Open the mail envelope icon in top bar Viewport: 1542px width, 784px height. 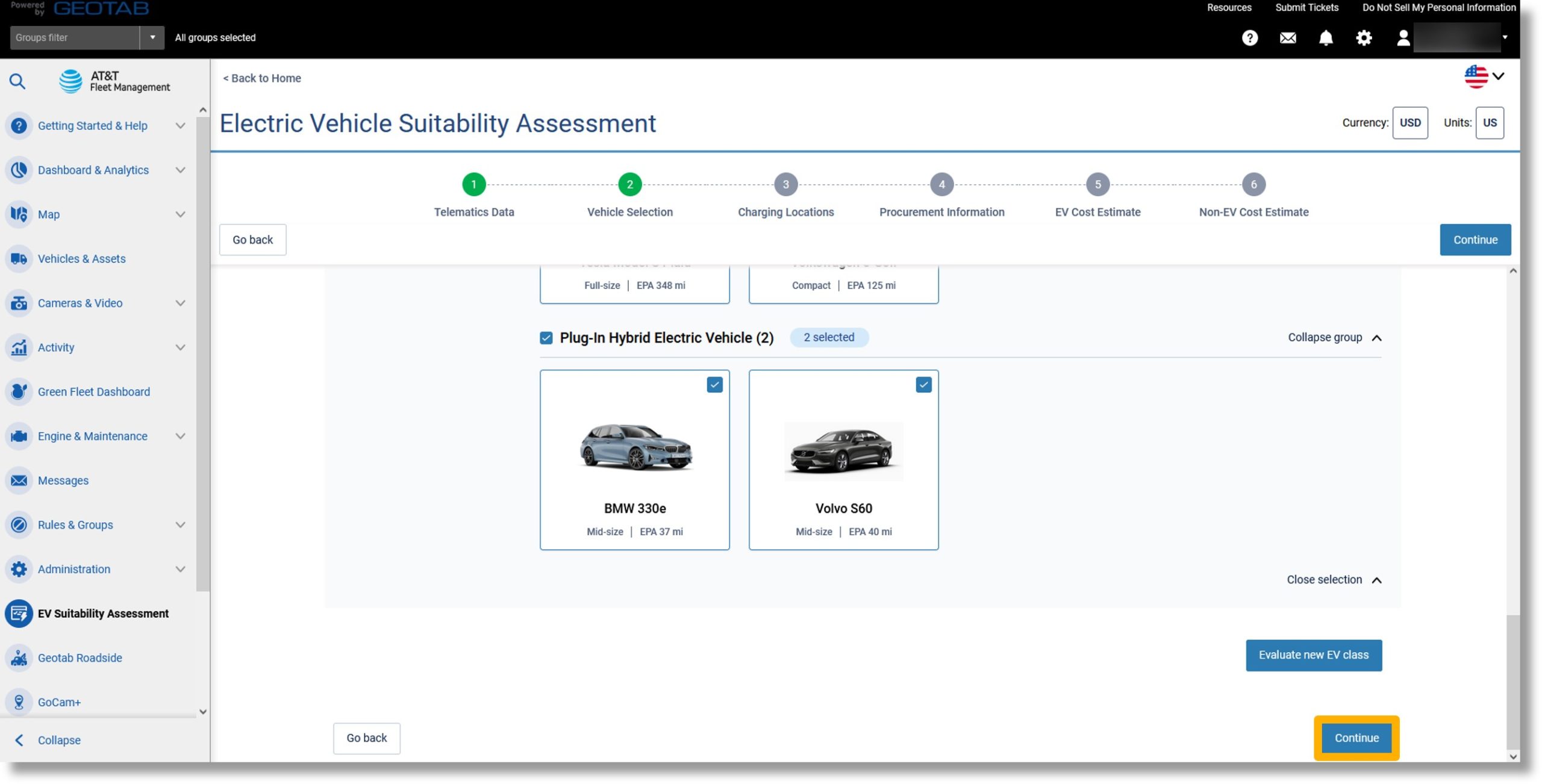pyautogui.click(x=1288, y=38)
